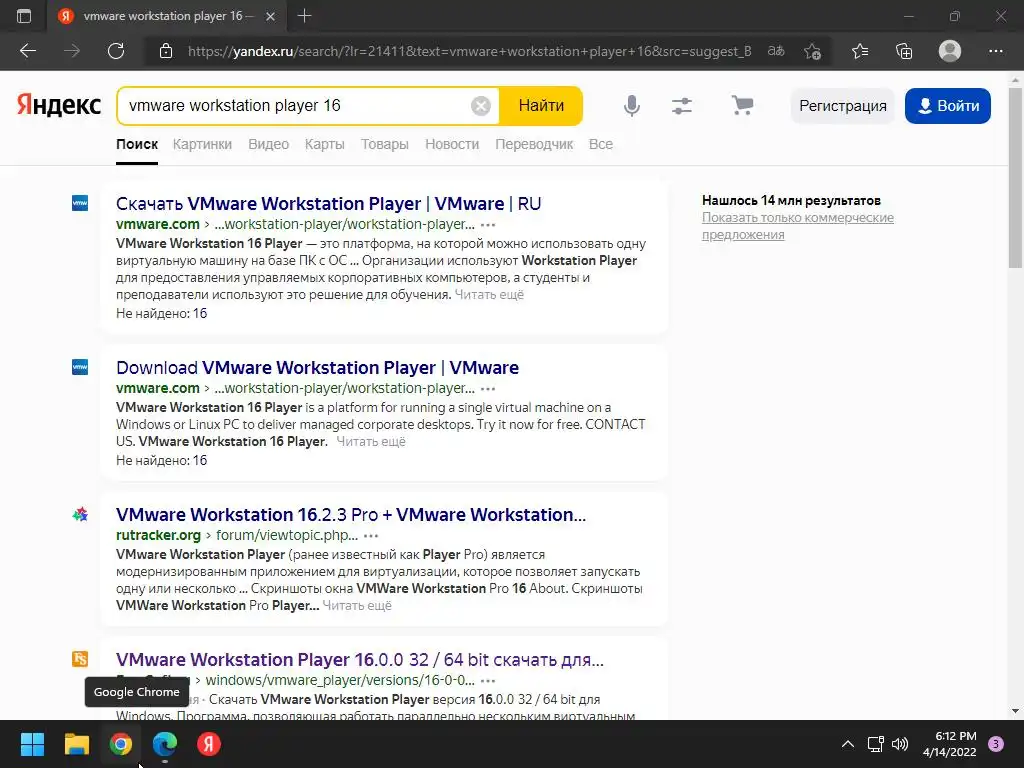The height and width of the screenshot is (768, 1024).
Task: Go back to previous page
Action: coord(27,51)
